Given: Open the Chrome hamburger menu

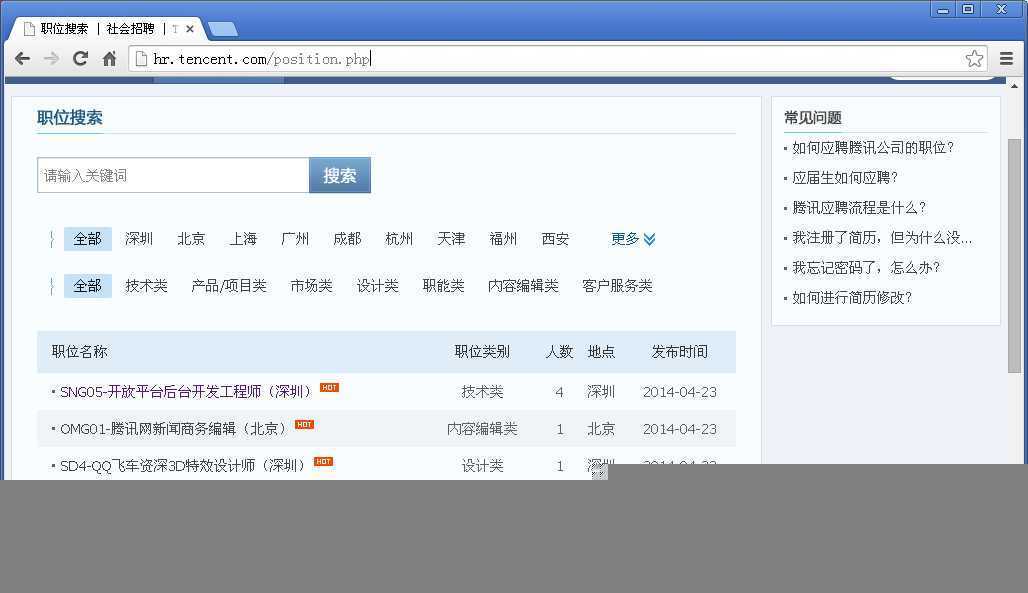Looking at the screenshot, I should click(1006, 58).
